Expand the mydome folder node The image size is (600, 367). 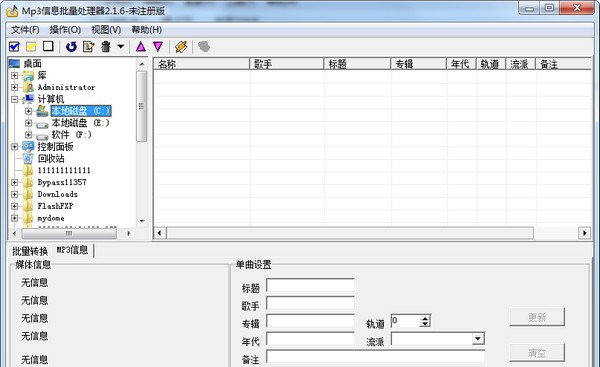click(15, 218)
